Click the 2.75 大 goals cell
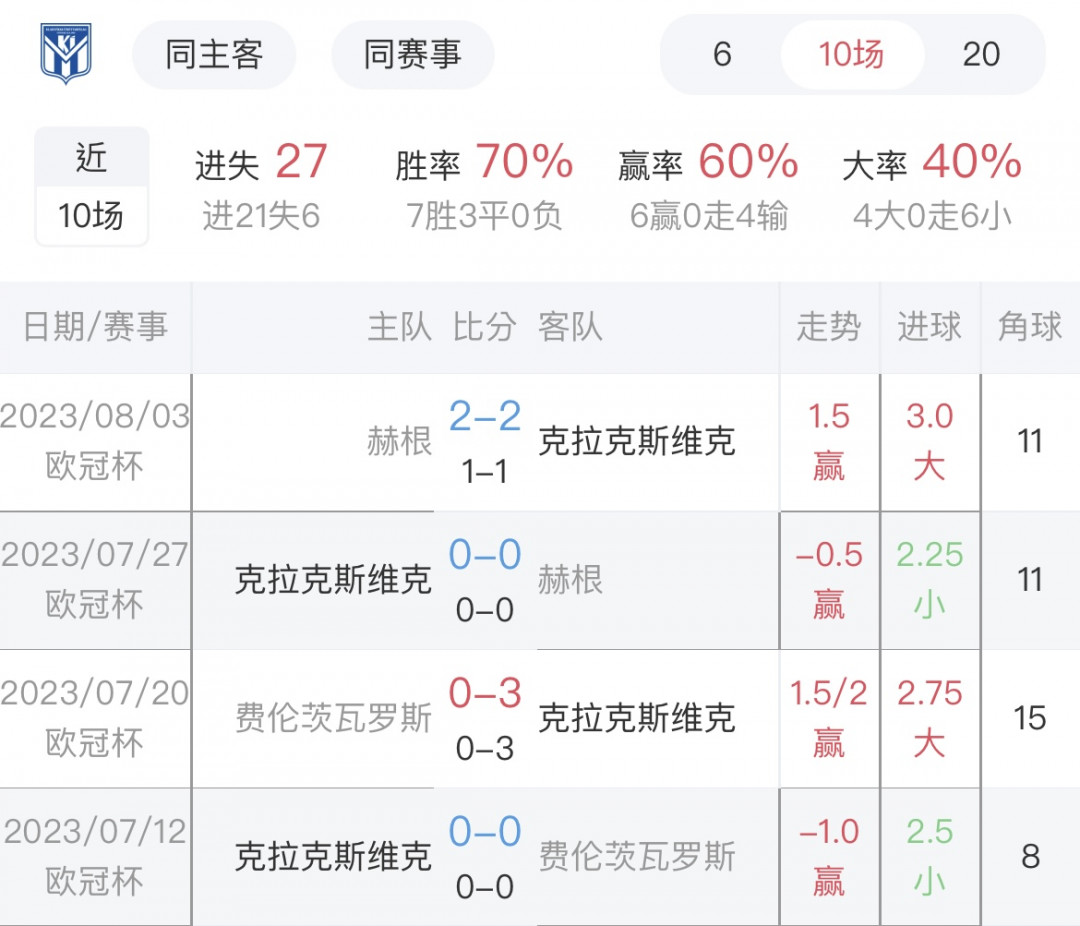1080x926 pixels. tap(930, 719)
